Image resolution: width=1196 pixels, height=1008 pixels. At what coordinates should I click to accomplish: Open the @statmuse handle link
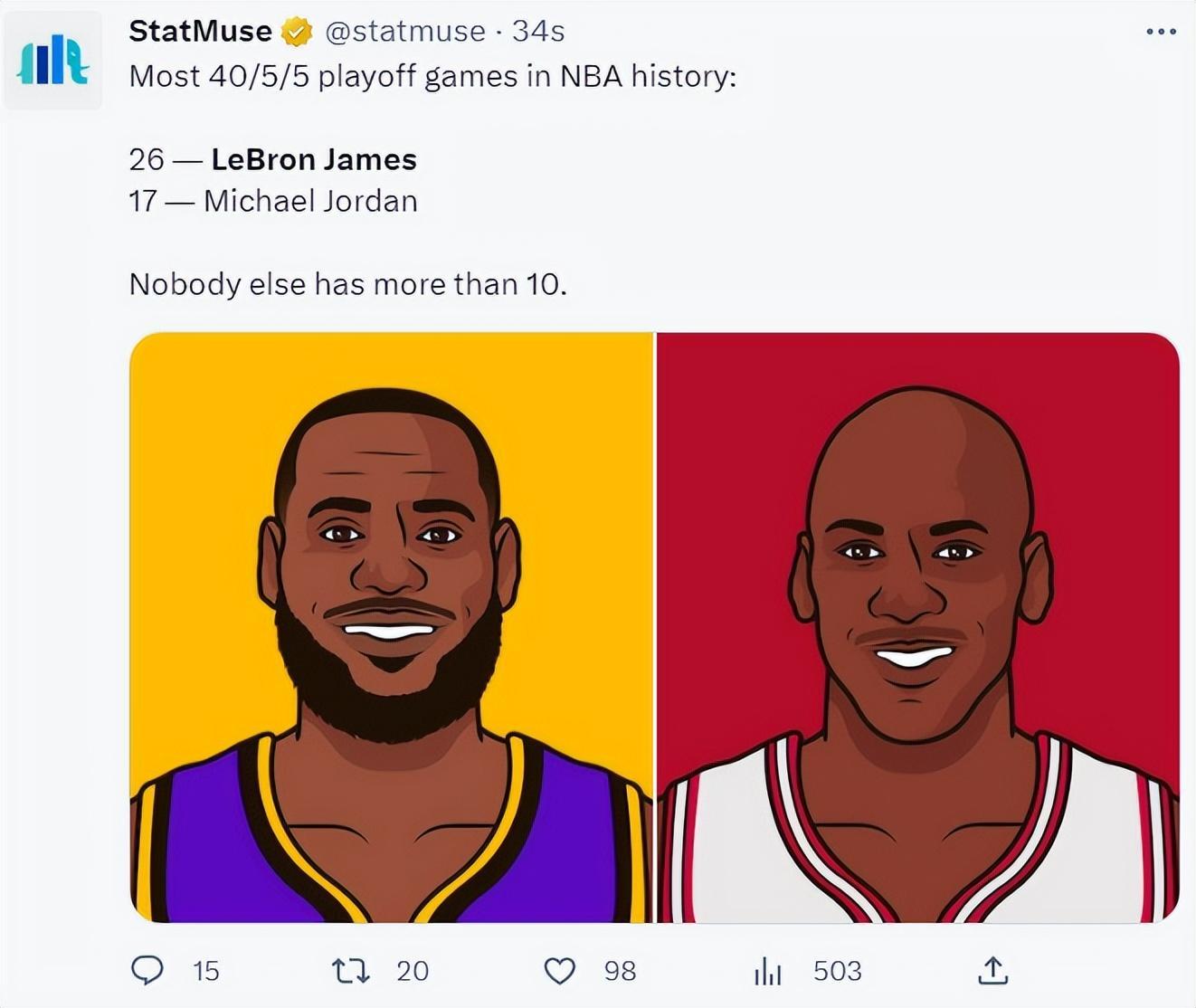point(404,32)
